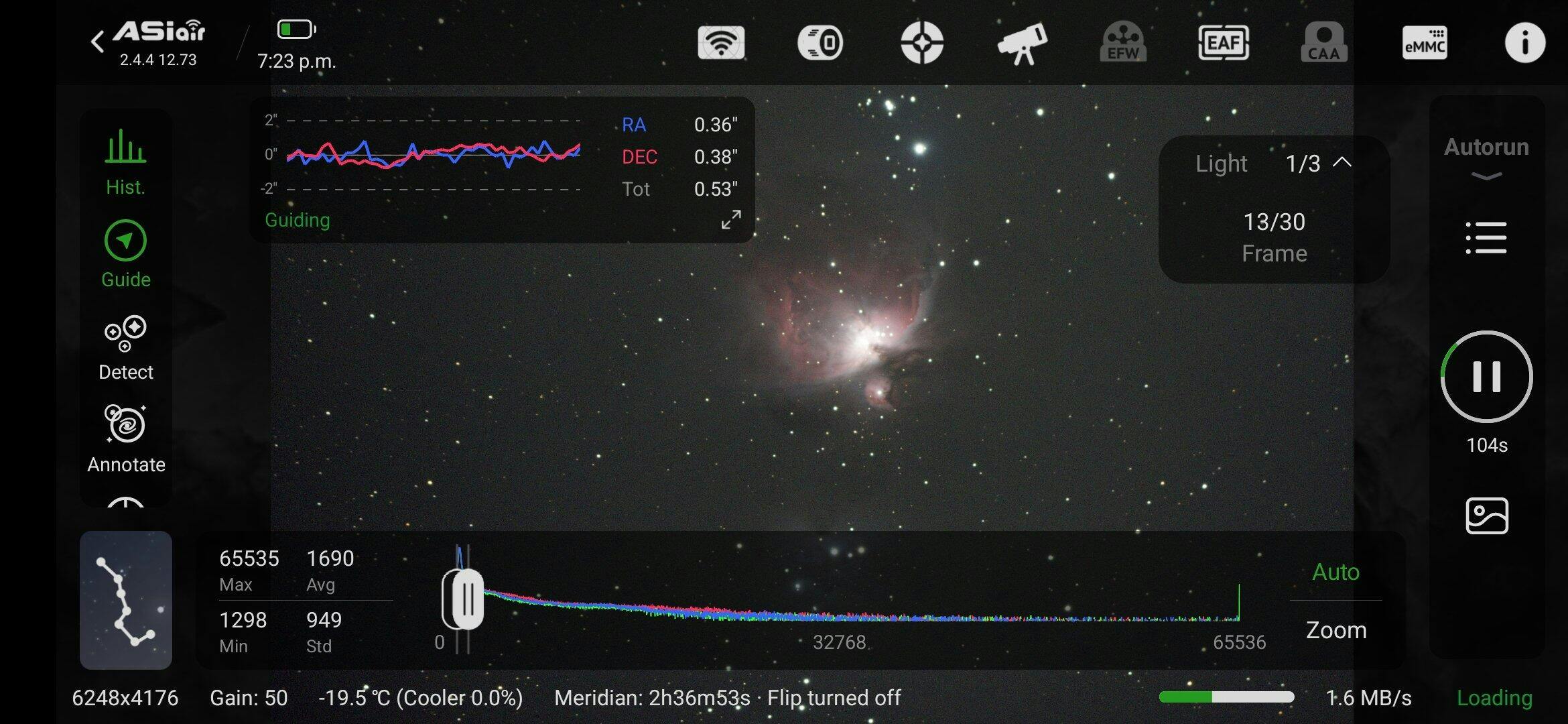Open the EAF focuser settings

click(x=1224, y=43)
